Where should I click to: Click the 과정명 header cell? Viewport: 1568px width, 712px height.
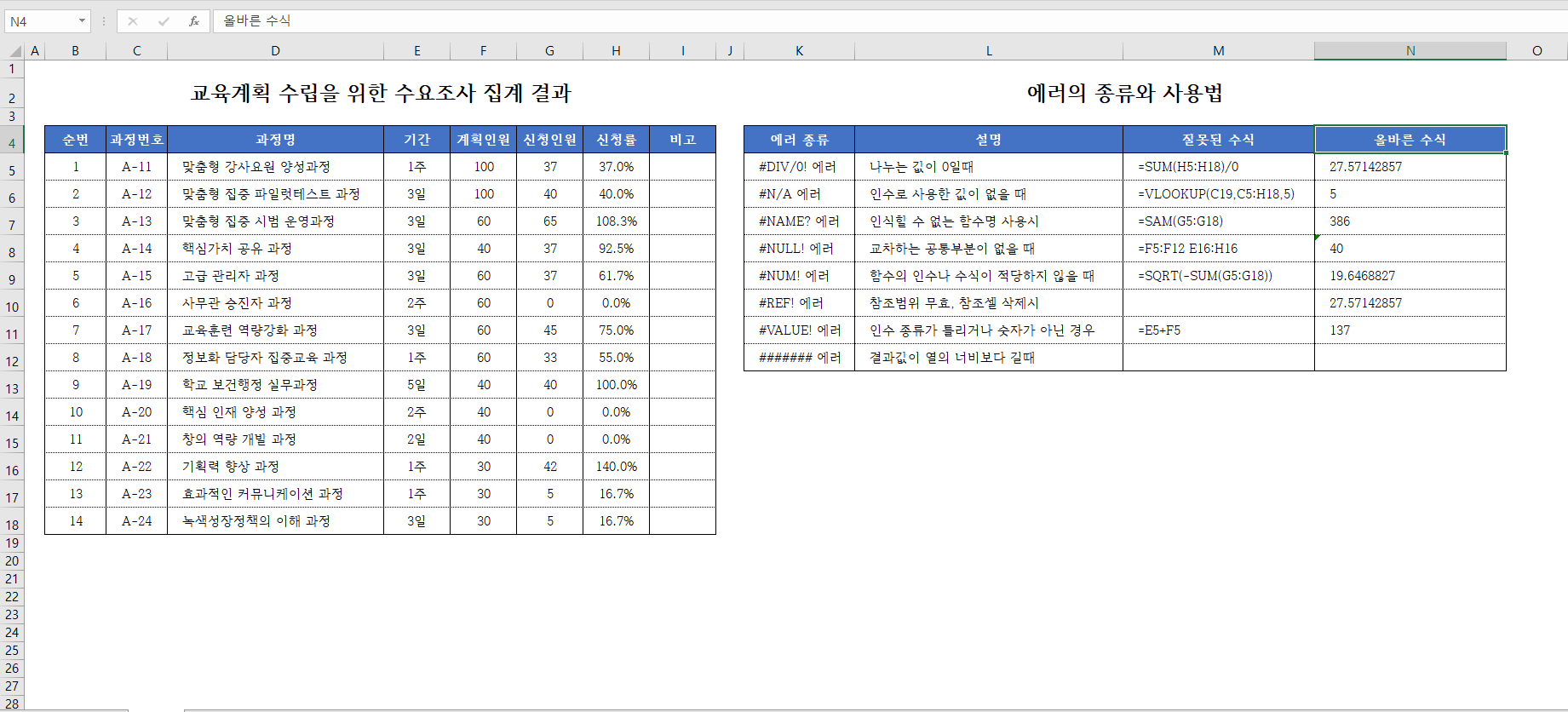[275, 140]
